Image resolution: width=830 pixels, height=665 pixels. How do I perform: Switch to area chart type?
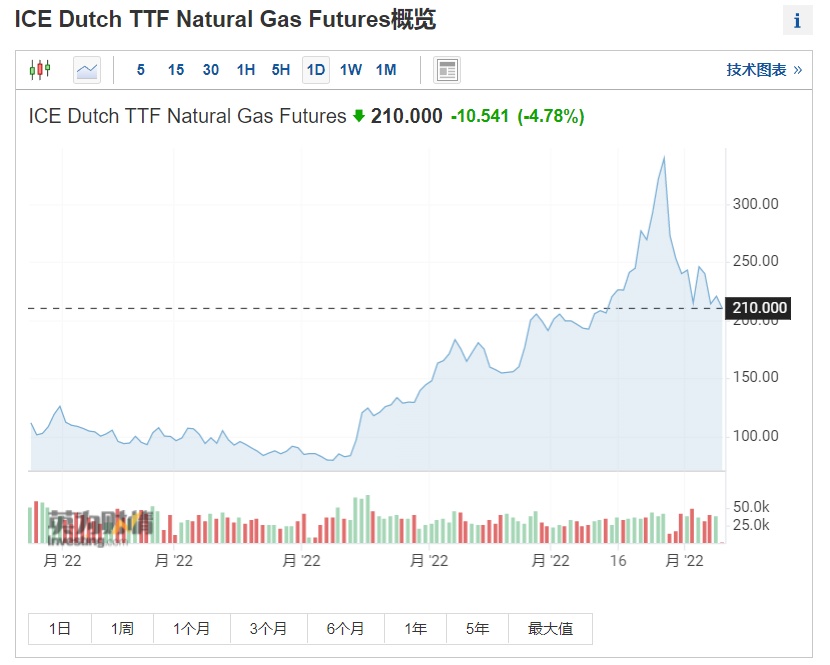click(x=87, y=70)
